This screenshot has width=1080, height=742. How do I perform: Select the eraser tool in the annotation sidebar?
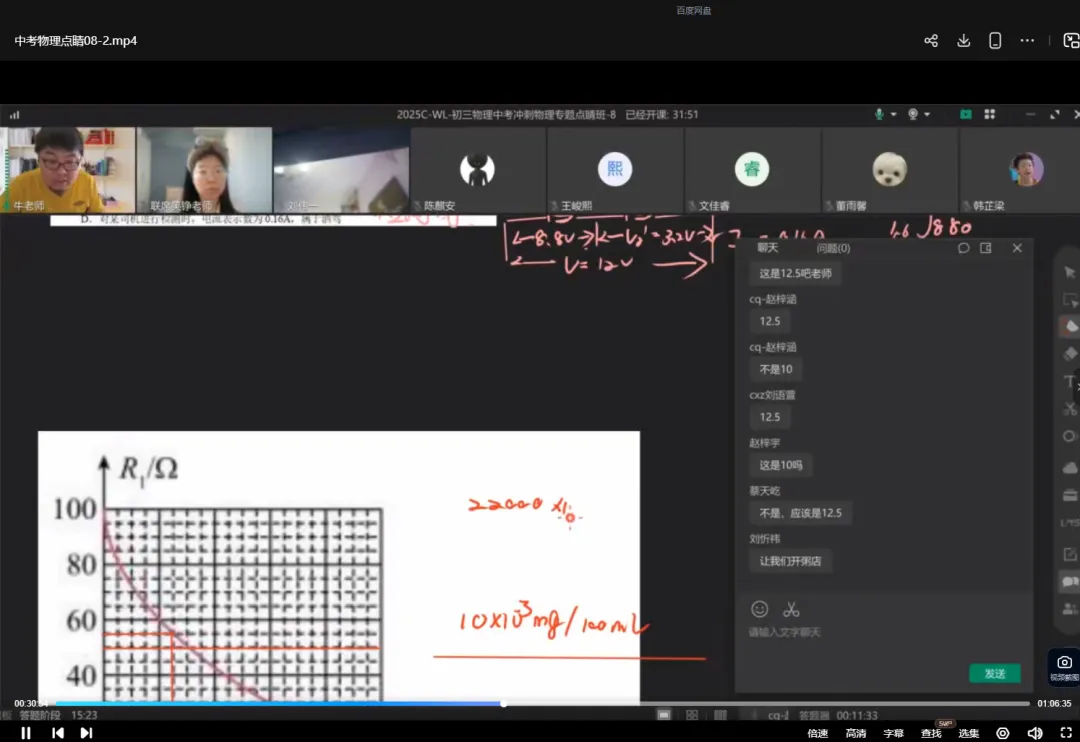(x=1069, y=354)
